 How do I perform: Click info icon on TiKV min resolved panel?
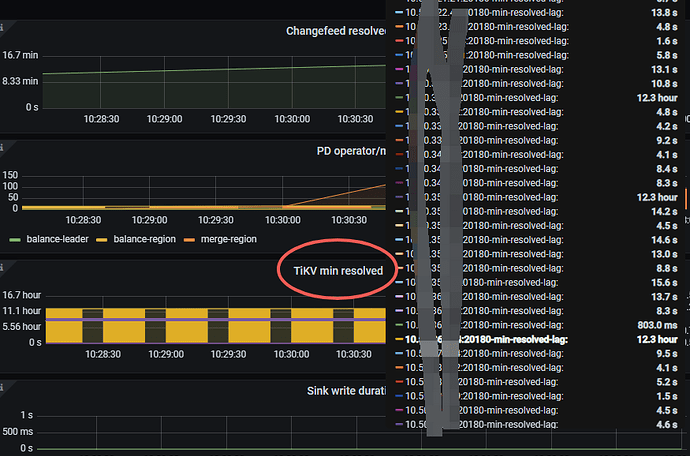pos(3,266)
